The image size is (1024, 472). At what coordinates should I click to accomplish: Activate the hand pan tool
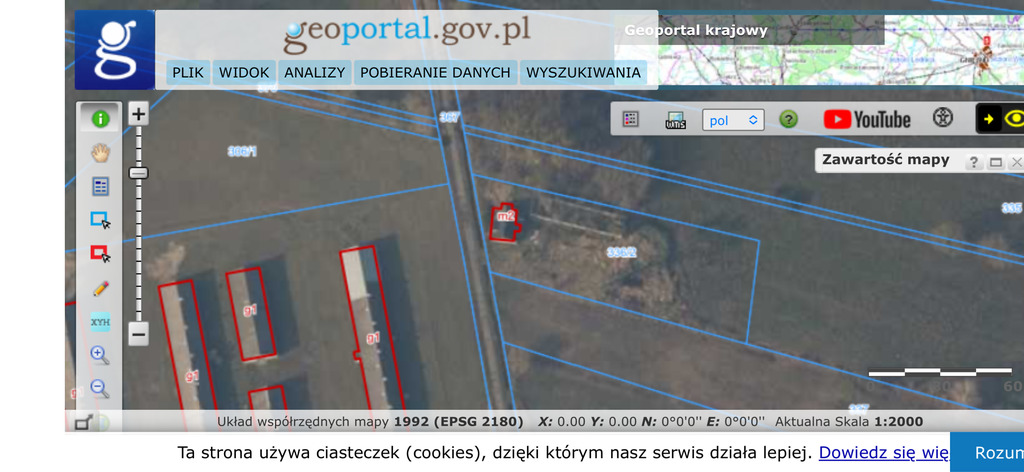coord(100,152)
